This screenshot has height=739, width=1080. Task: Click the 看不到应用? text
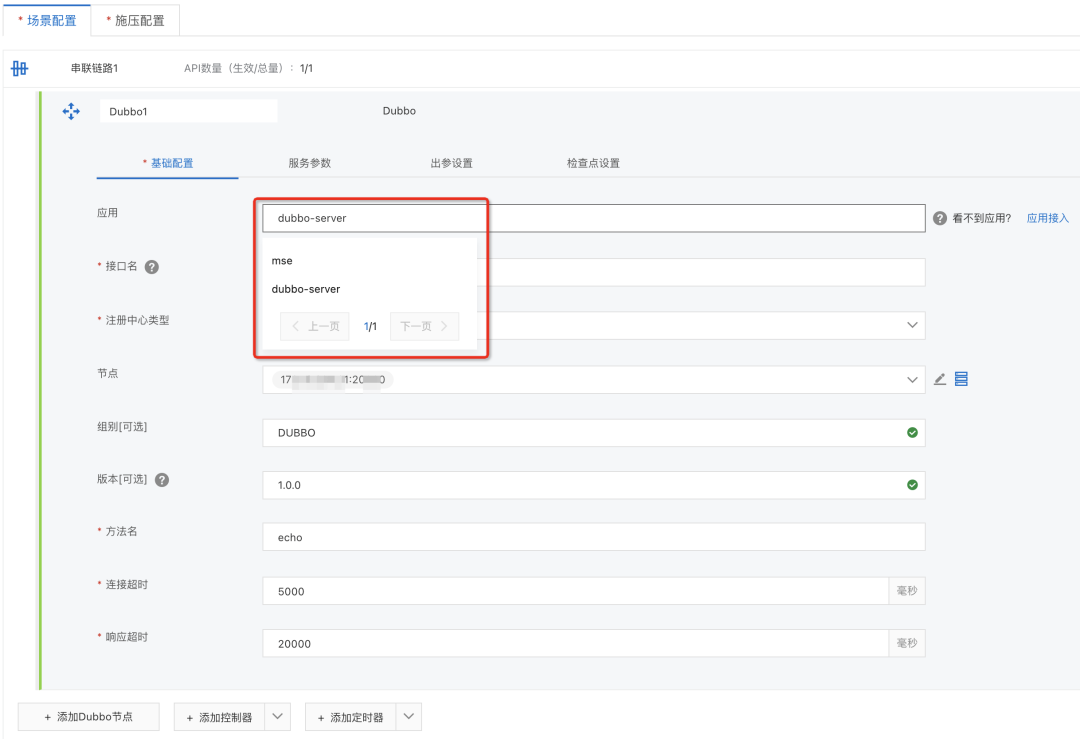point(982,218)
